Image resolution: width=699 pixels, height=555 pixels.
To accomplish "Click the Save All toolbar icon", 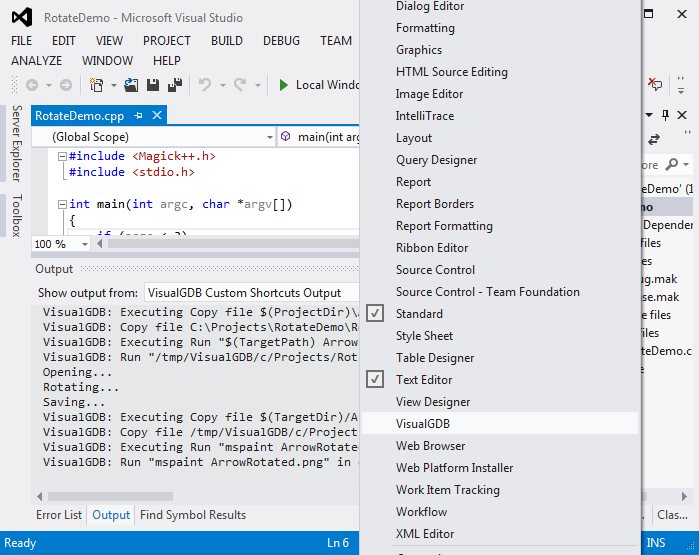I will pyautogui.click(x=175, y=85).
